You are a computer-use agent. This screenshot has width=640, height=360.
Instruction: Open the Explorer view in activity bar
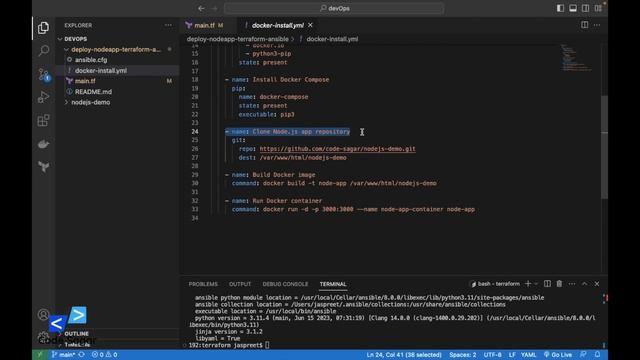coord(43,28)
